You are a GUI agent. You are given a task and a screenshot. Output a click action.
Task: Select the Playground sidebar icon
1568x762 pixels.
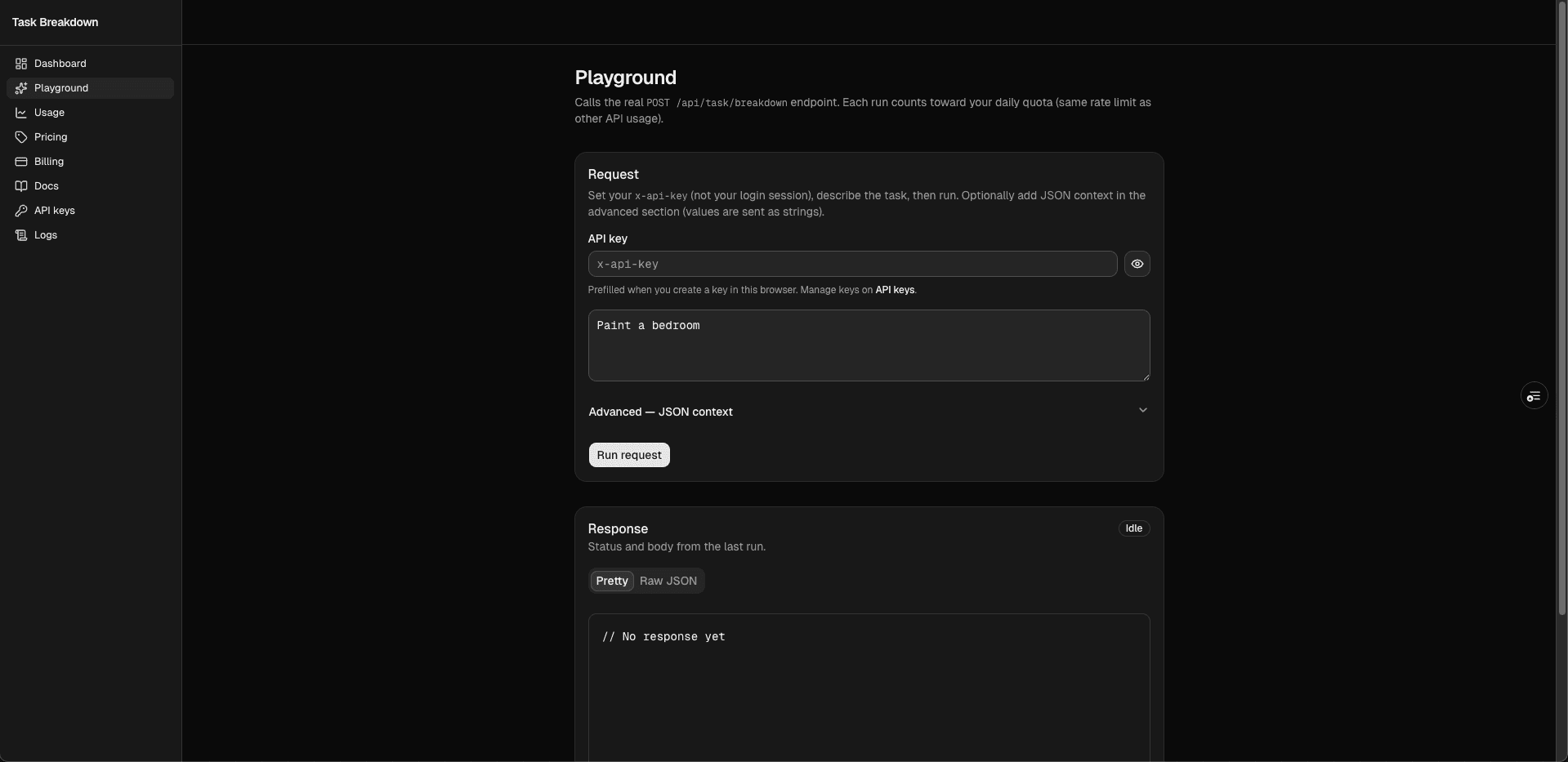22,88
